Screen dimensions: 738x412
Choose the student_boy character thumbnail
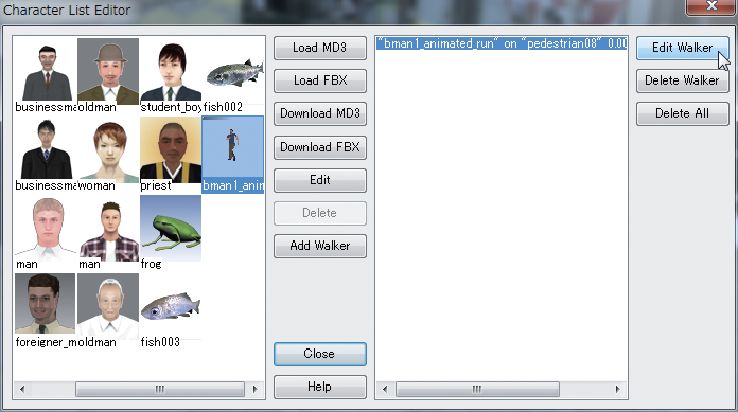[170, 71]
